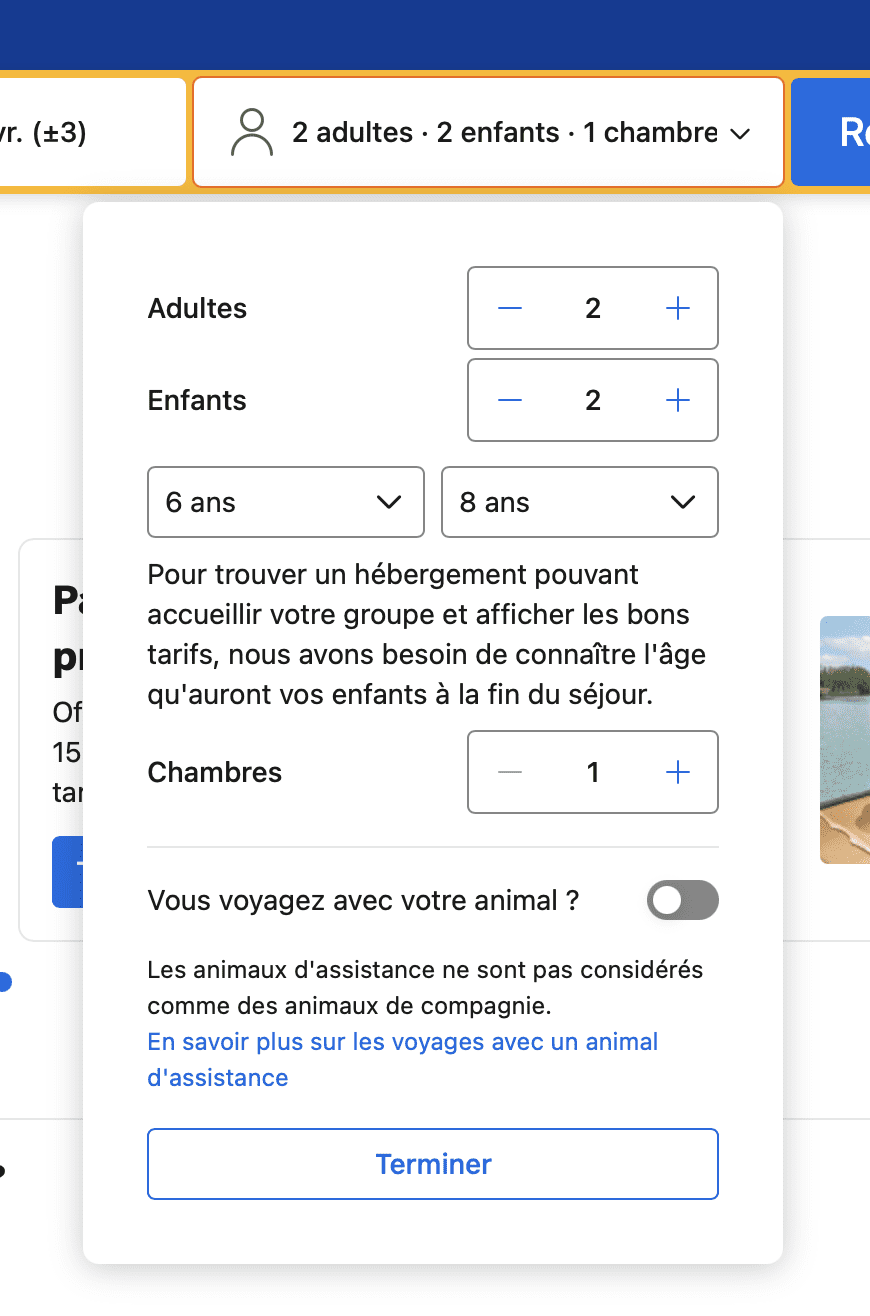This screenshot has width=870, height=1316.
Task: Click the disabled Chambres minus icon
Action: [510, 772]
